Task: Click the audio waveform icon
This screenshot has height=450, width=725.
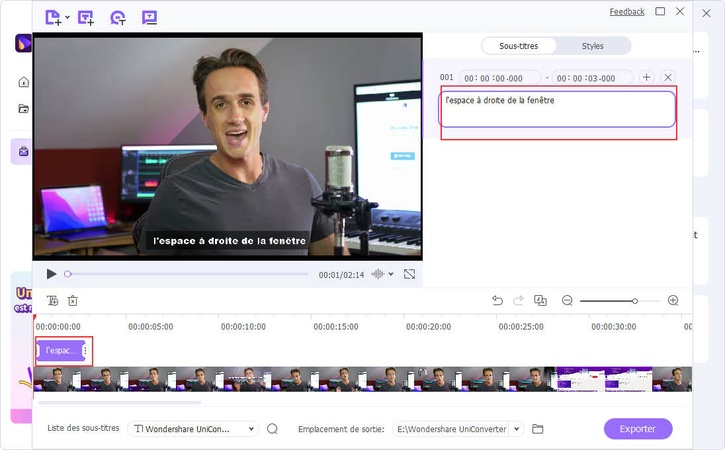Action: pyautogui.click(x=378, y=274)
